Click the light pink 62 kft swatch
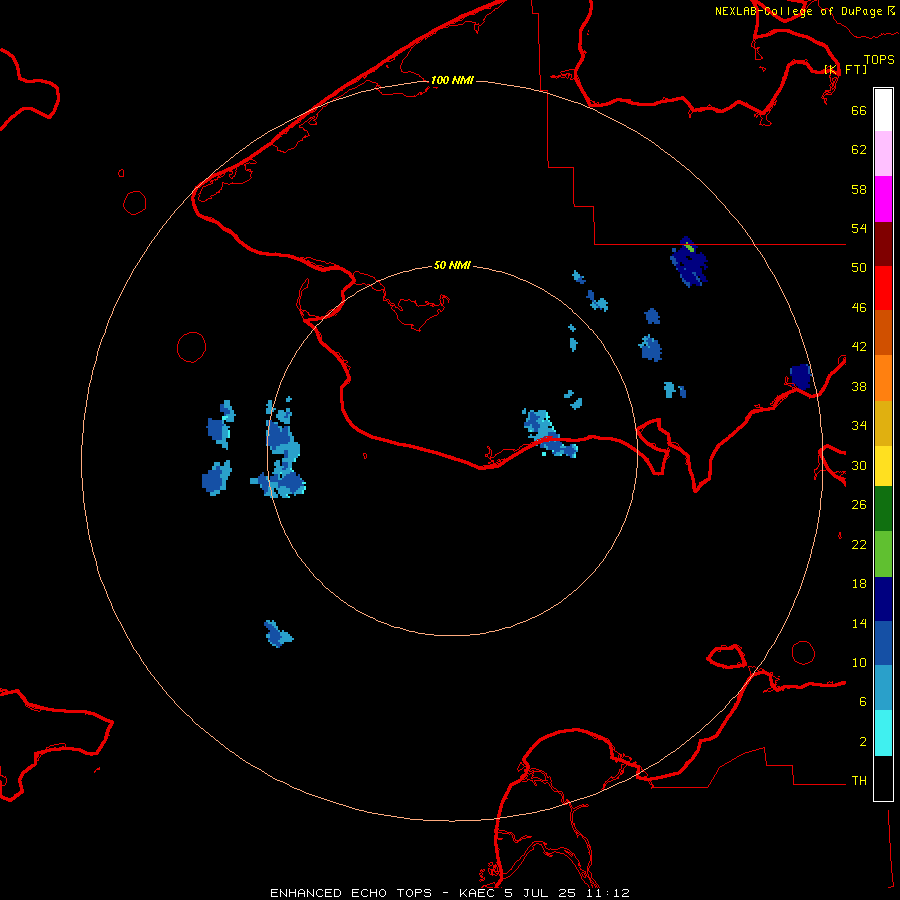900x900 pixels. click(x=883, y=154)
